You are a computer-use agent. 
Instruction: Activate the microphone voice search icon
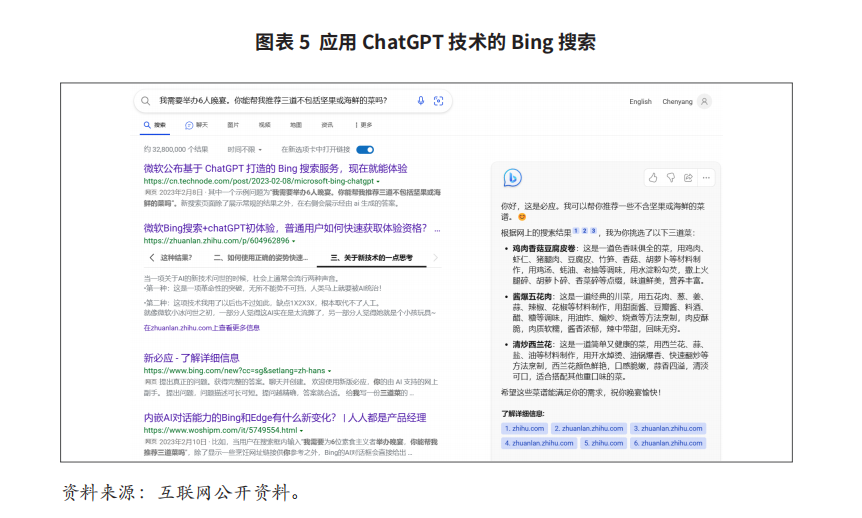421,101
